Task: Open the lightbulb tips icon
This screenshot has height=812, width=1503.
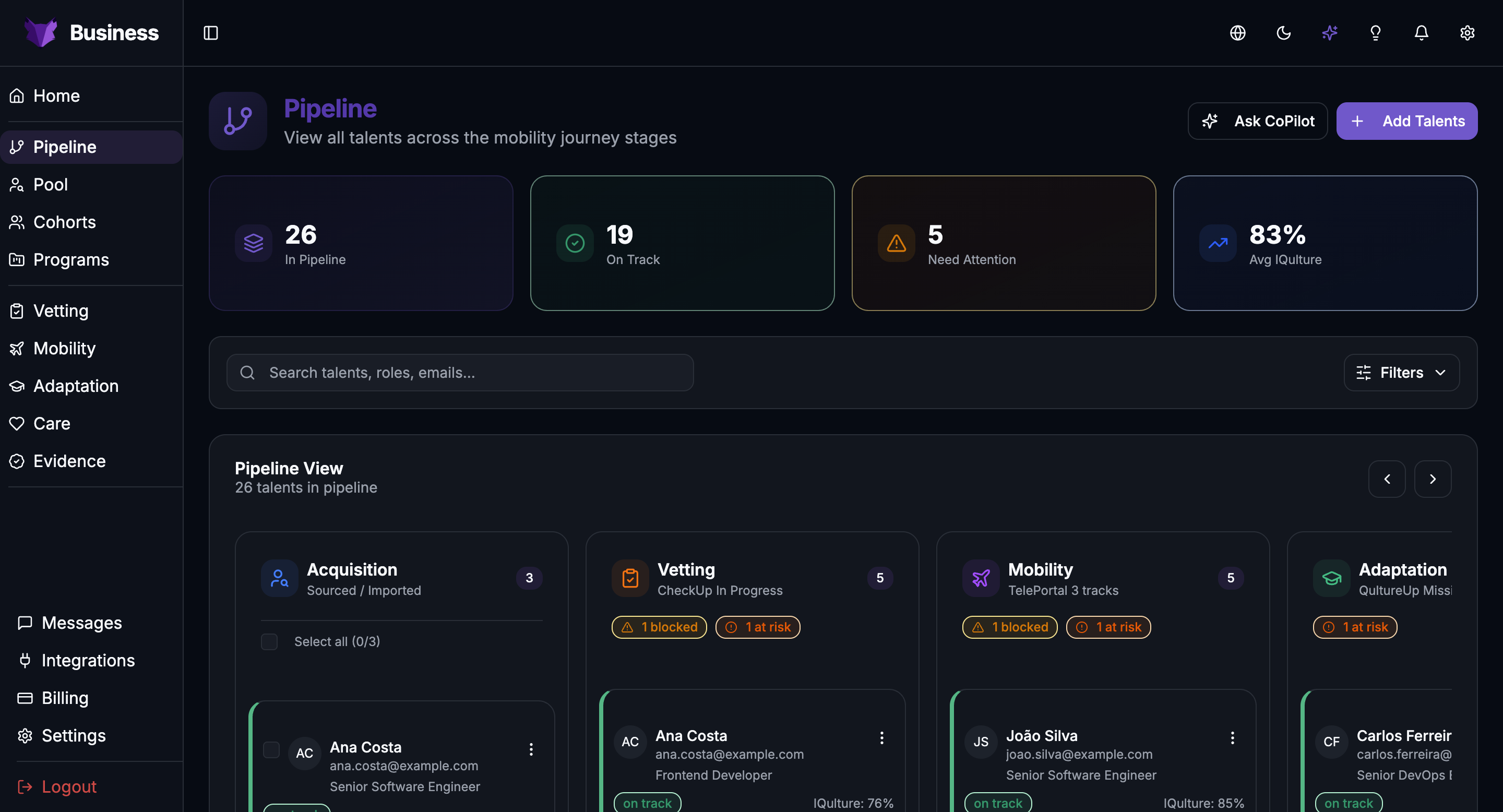Action: pos(1375,33)
